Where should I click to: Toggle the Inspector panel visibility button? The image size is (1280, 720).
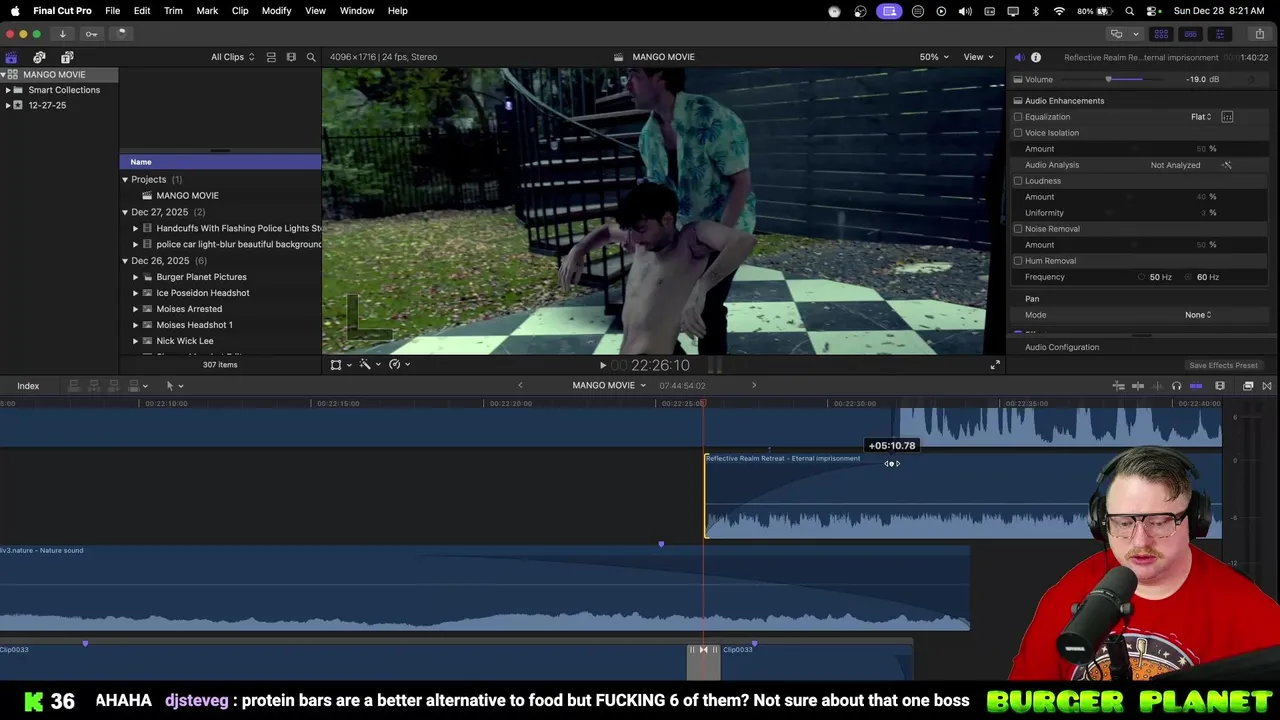click(x=1219, y=33)
